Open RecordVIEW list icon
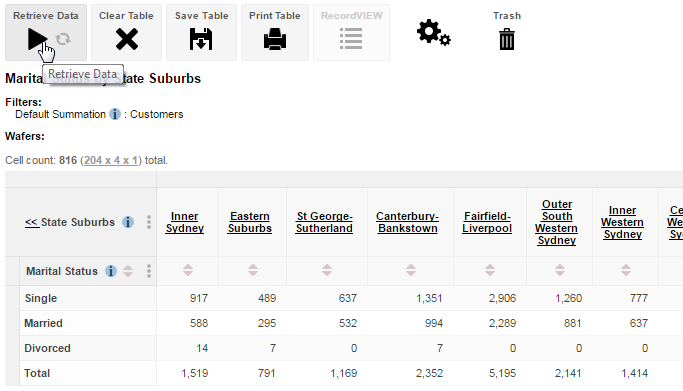Viewport: 683px width, 391px height. click(351, 39)
